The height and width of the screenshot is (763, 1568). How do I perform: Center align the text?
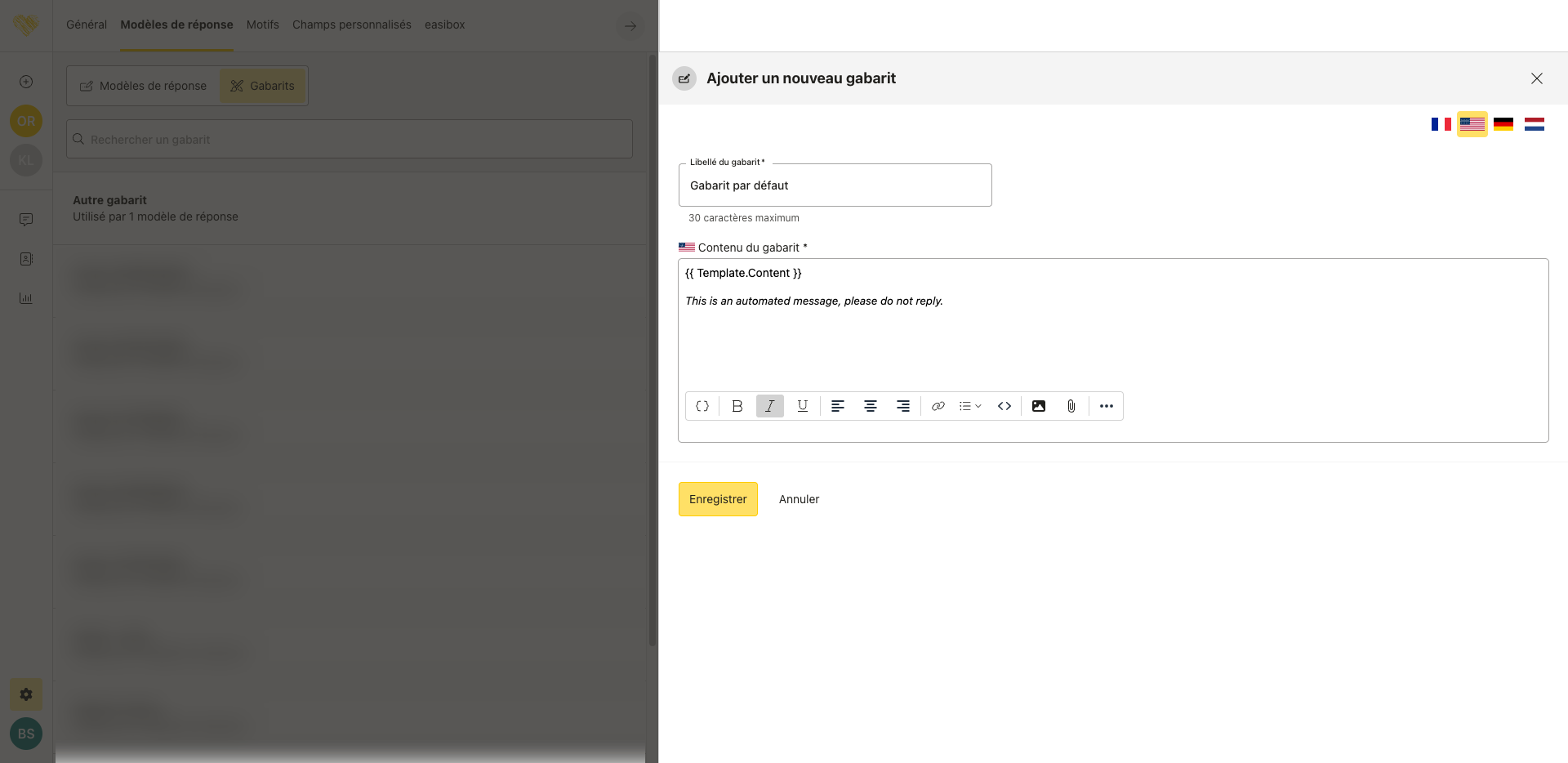(x=871, y=406)
